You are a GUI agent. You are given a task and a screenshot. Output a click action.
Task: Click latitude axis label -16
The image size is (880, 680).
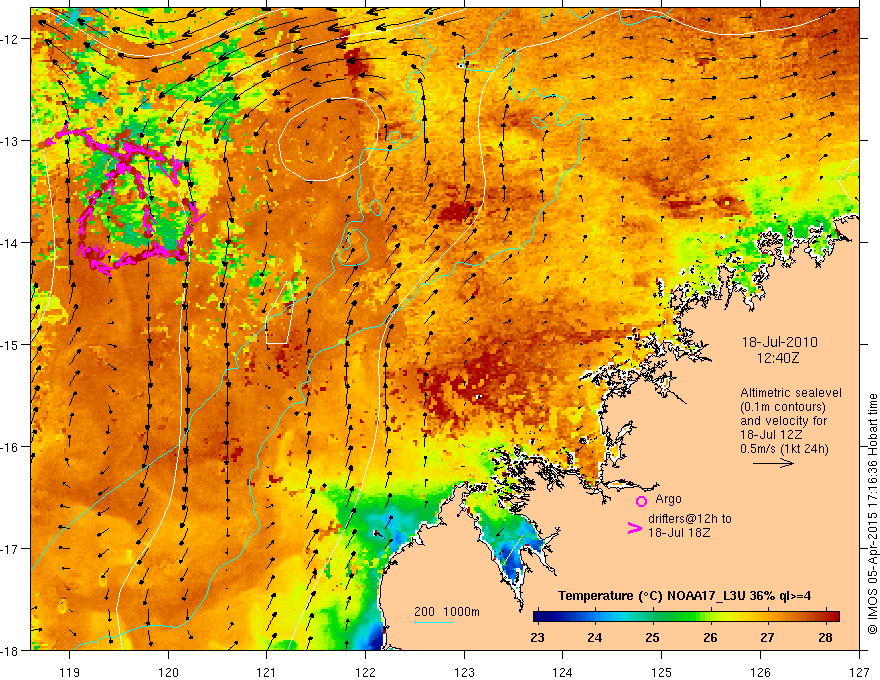coord(10,447)
